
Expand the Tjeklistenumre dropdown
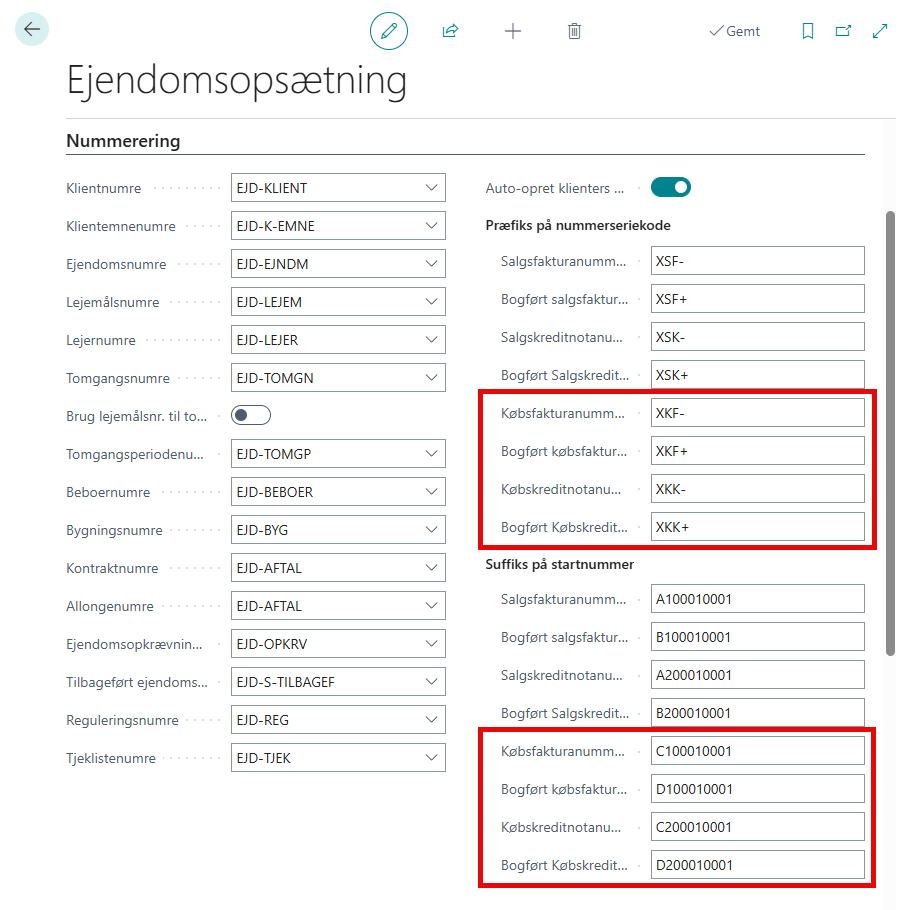(x=431, y=758)
